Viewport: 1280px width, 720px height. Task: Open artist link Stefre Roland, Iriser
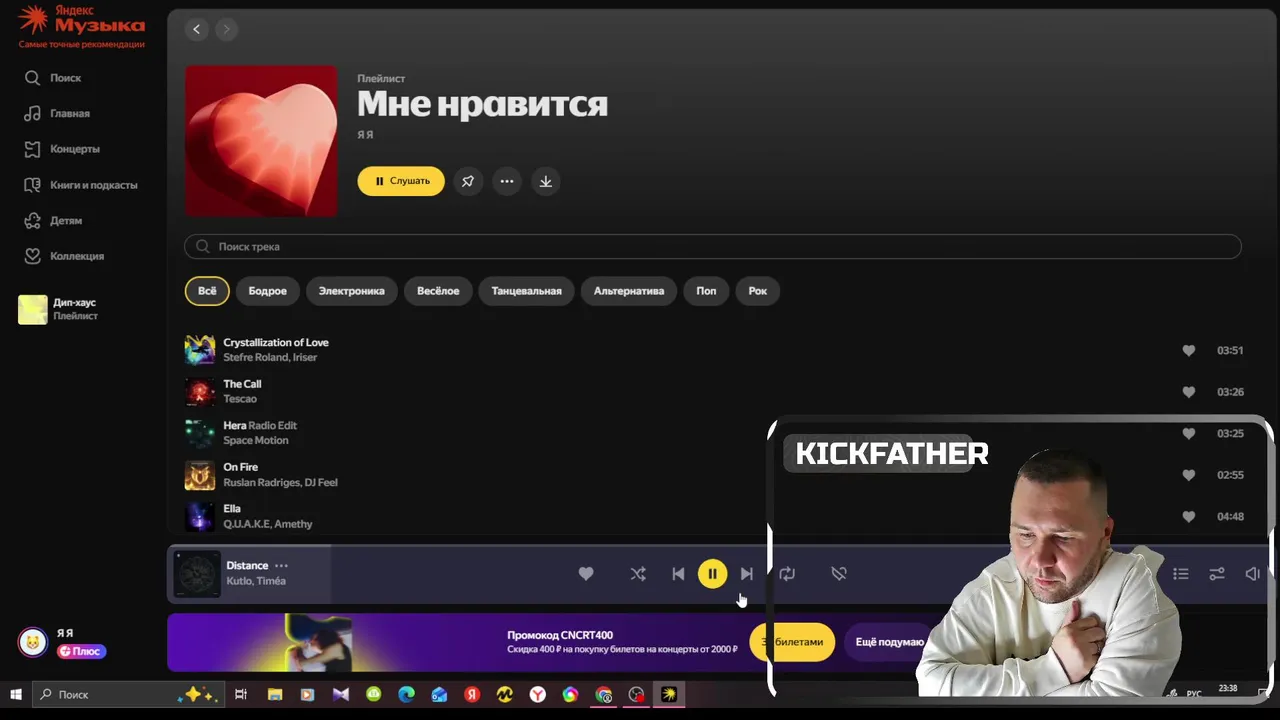[x=270, y=357]
